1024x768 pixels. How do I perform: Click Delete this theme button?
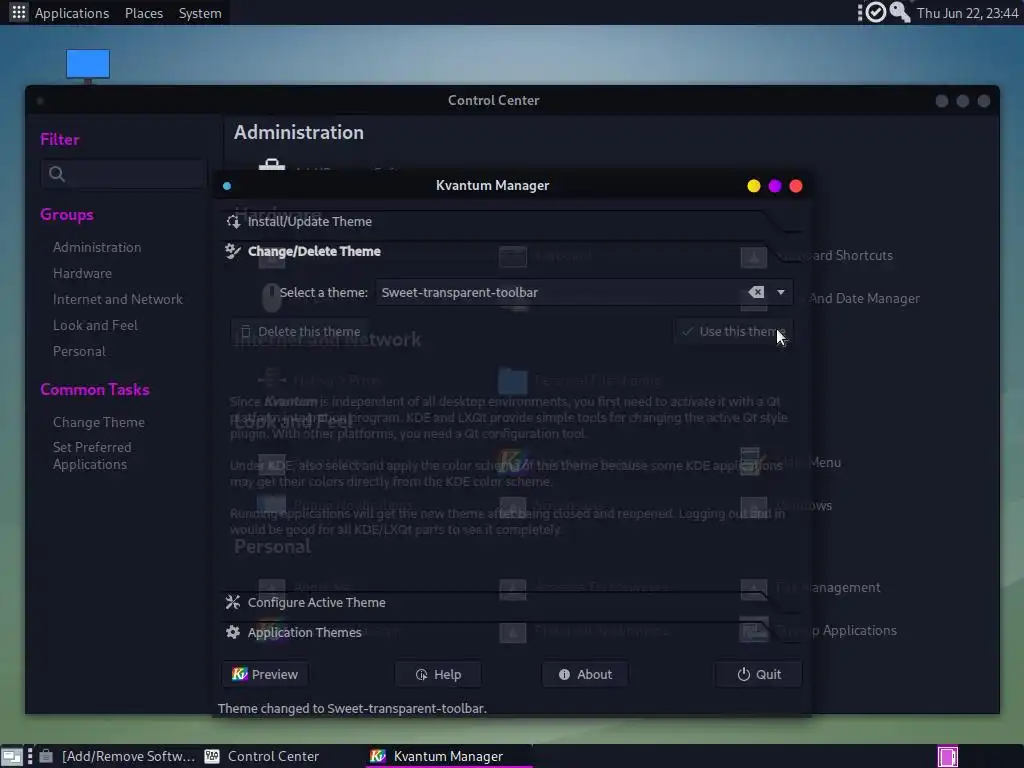pyautogui.click(x=300, y=332)
